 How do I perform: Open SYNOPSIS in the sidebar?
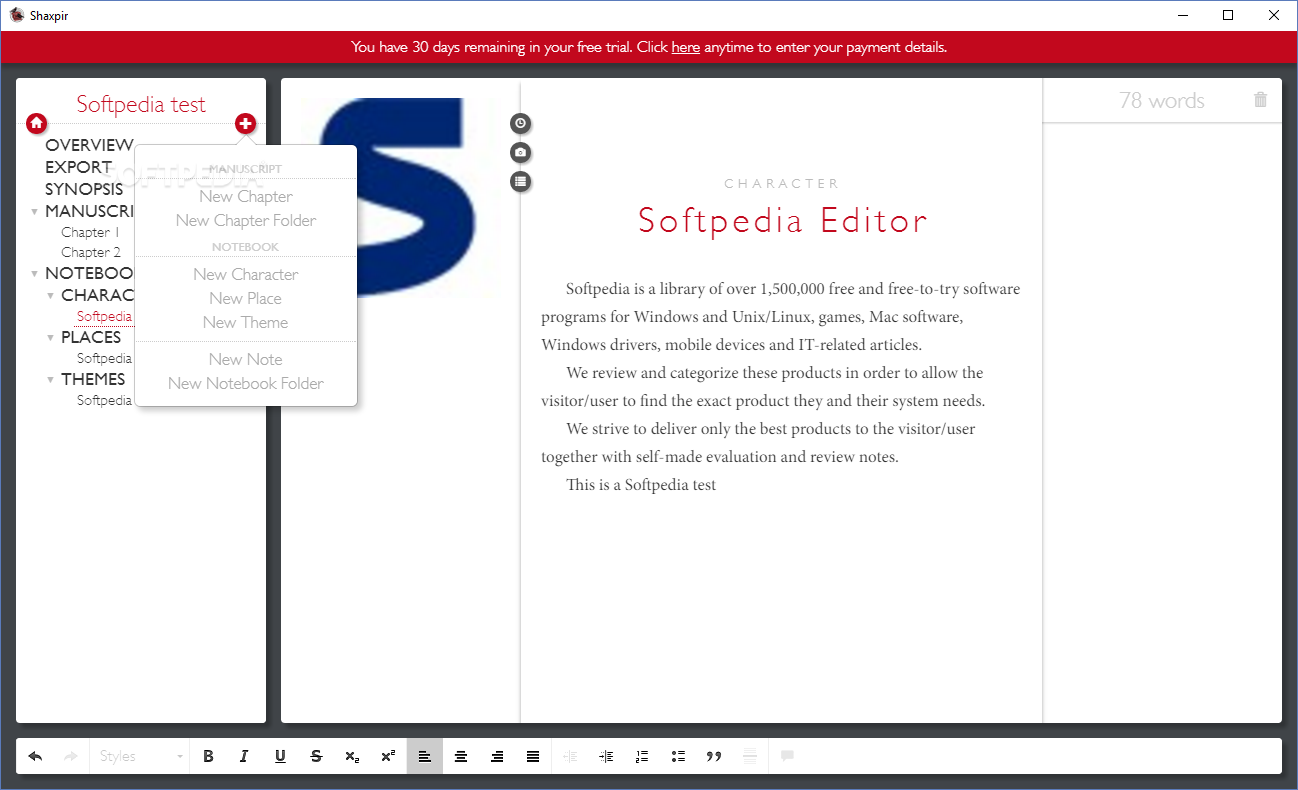click(x=84, y=189)
